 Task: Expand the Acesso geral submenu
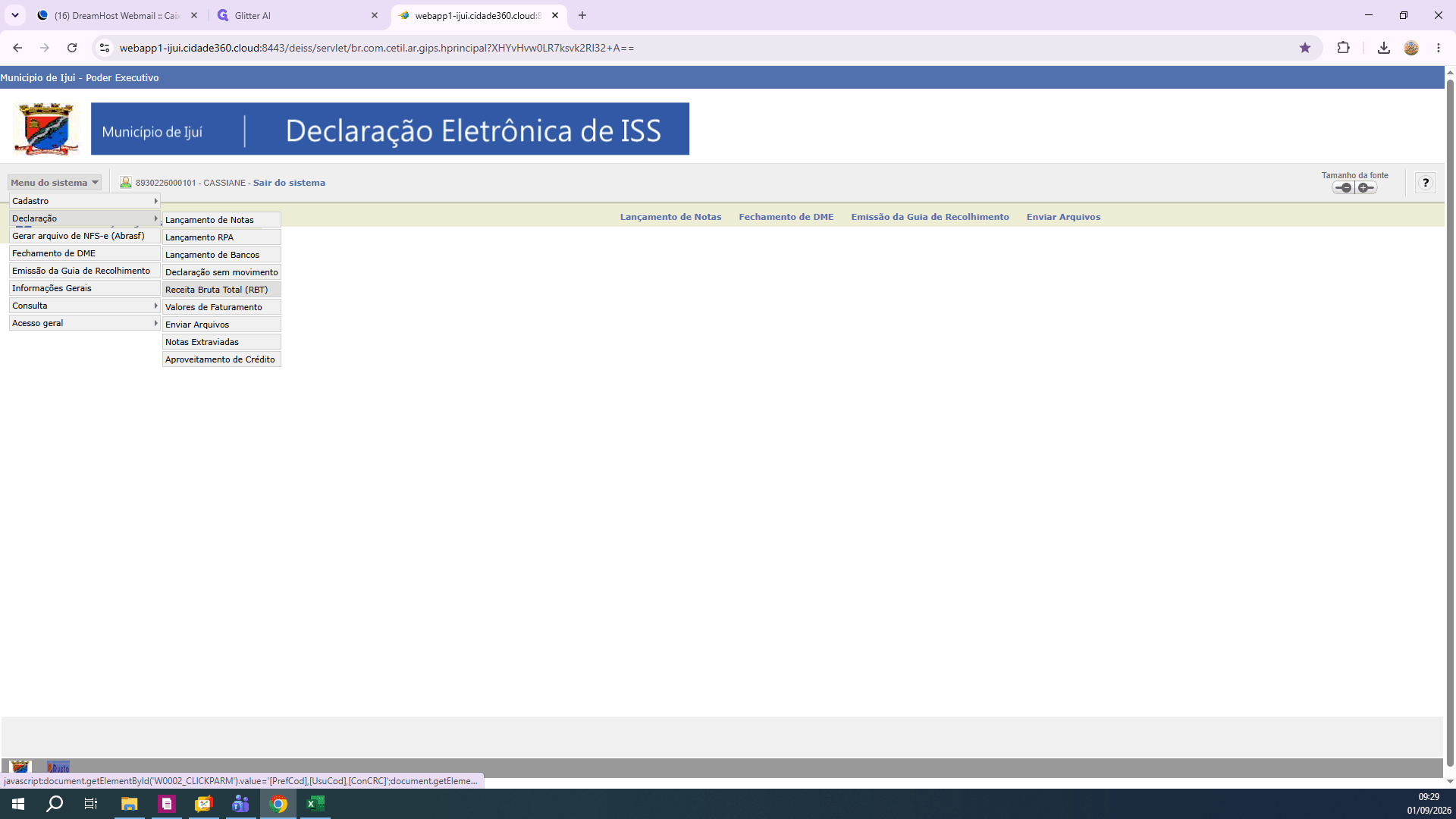[84, 323]
